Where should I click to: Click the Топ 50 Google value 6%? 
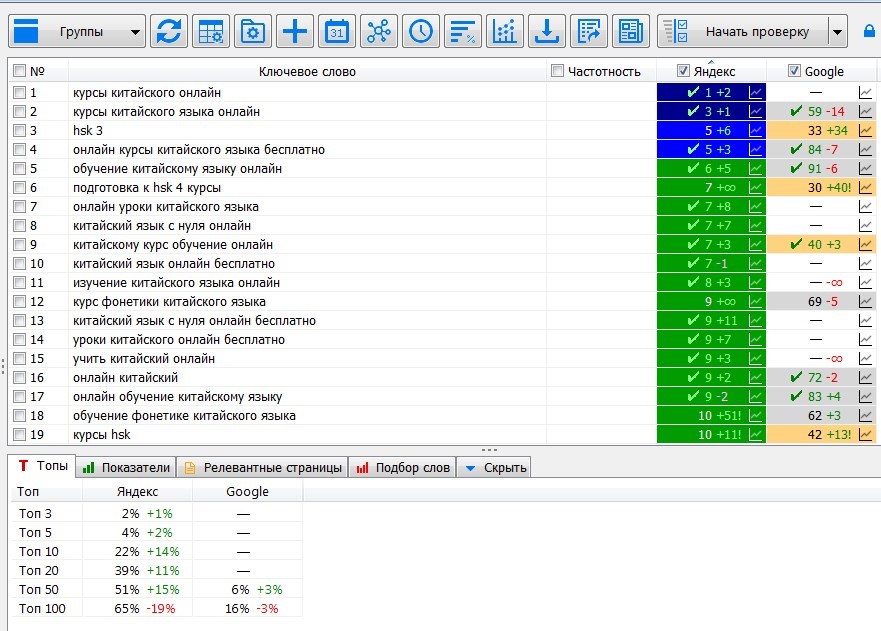pos(240,589)
